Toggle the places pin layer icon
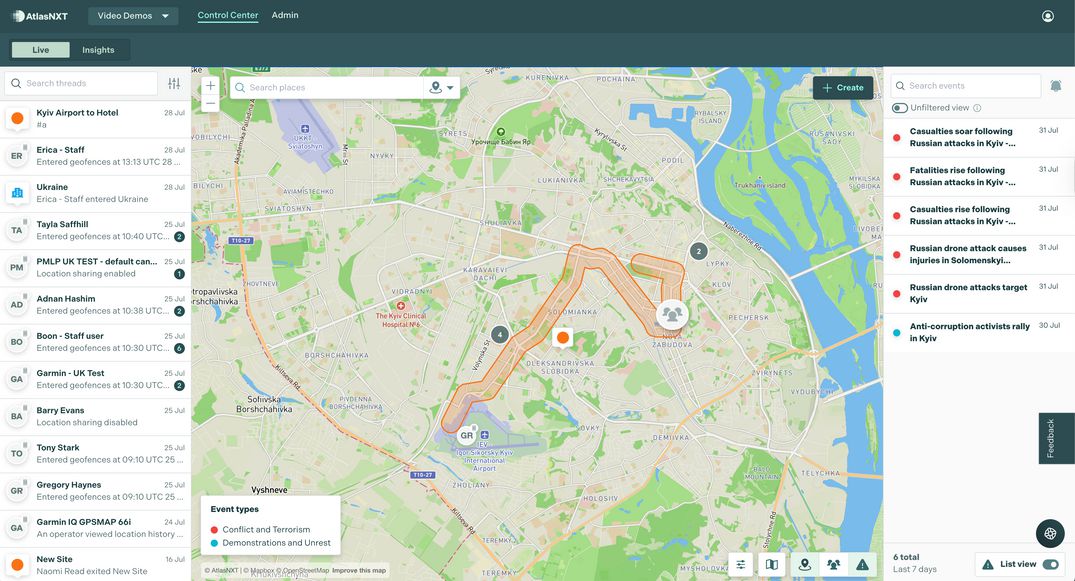 (x=805, y=565)
